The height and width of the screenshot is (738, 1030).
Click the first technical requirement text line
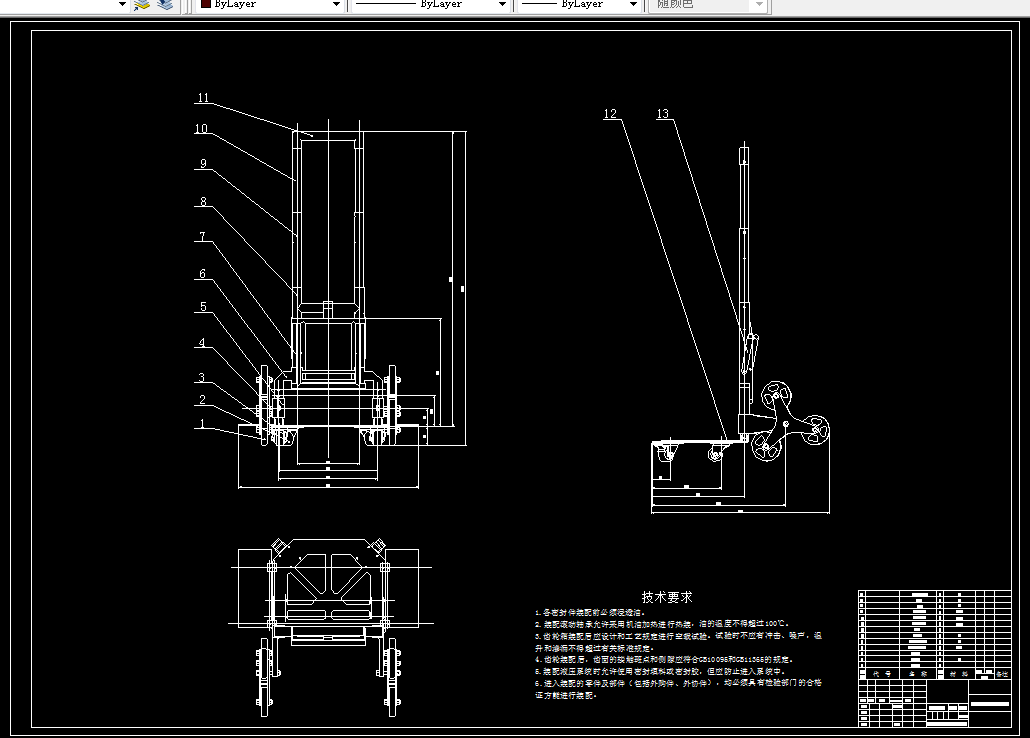point(590,612)
